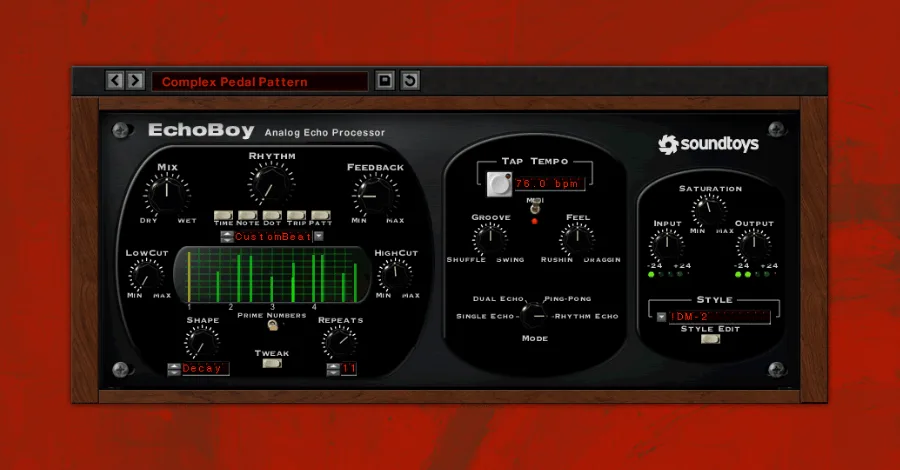Click the Rhythm knob
The width and height of the screenshot is (900, 470).
(x=270, y=184)
